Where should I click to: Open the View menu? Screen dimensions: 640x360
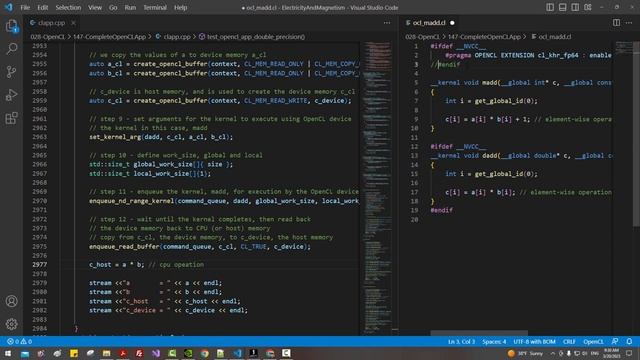(95, 7)
